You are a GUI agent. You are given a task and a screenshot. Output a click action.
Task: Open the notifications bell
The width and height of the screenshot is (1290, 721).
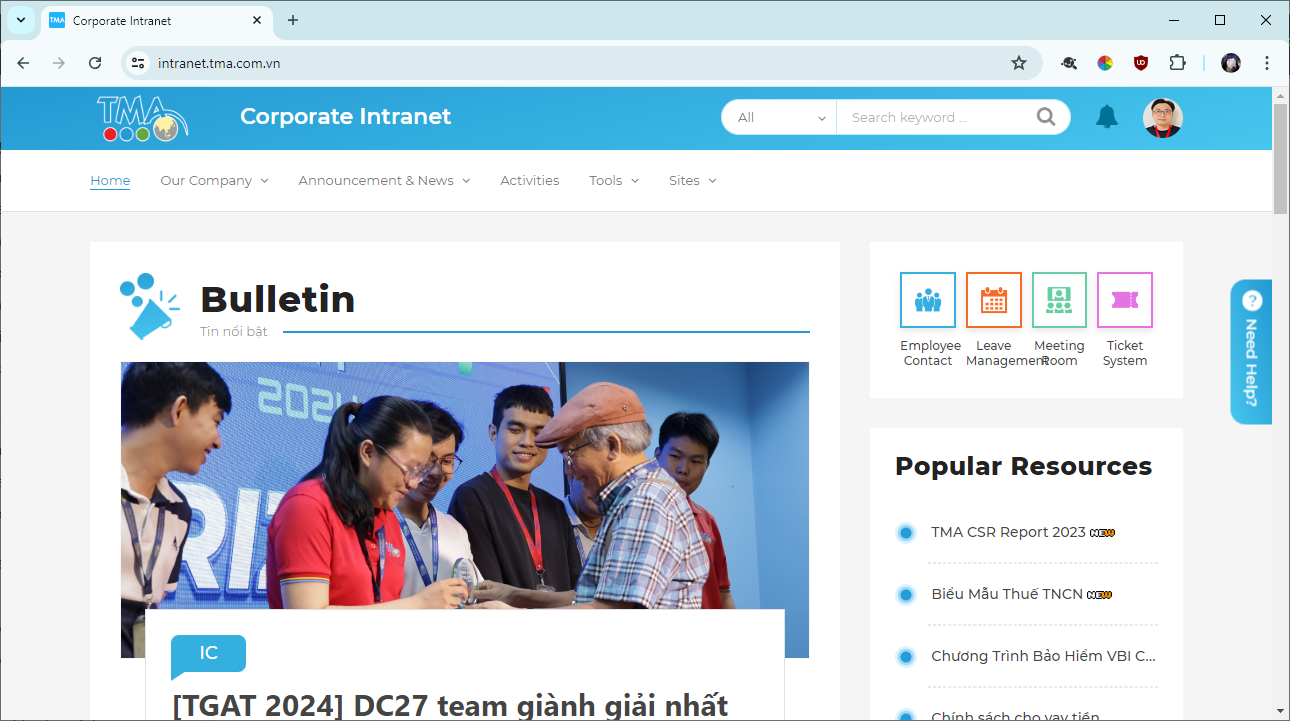tap(1106, 117)
